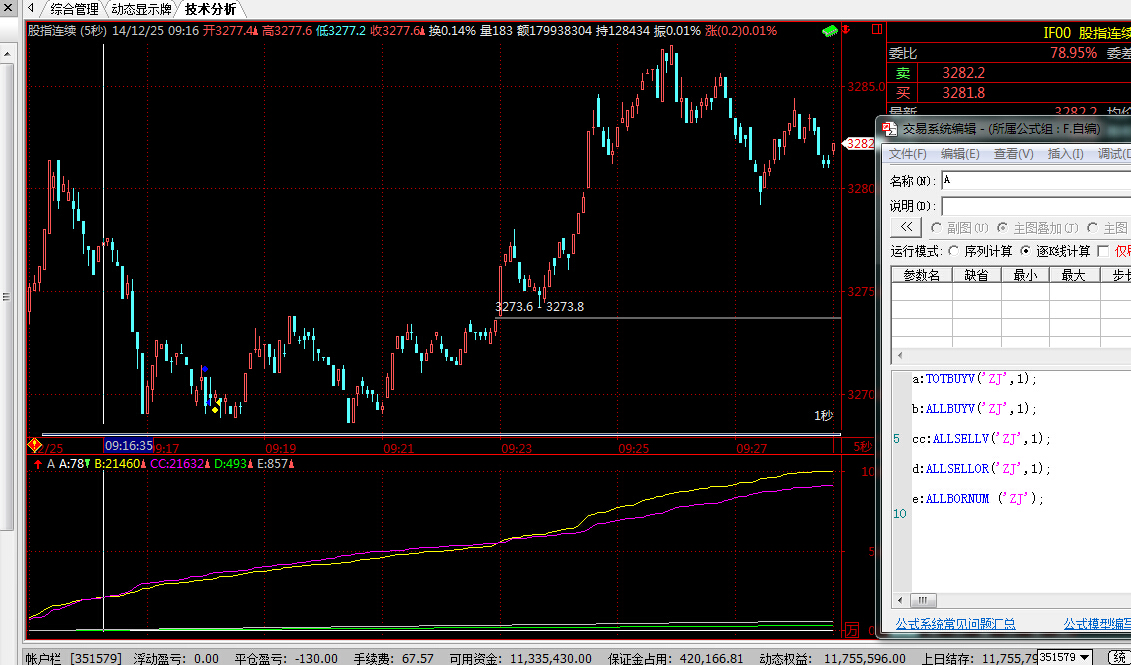This screenshot has width=1131, height=665.
Task: Click the 手续费 67.57 status entry
Action: 393,658
